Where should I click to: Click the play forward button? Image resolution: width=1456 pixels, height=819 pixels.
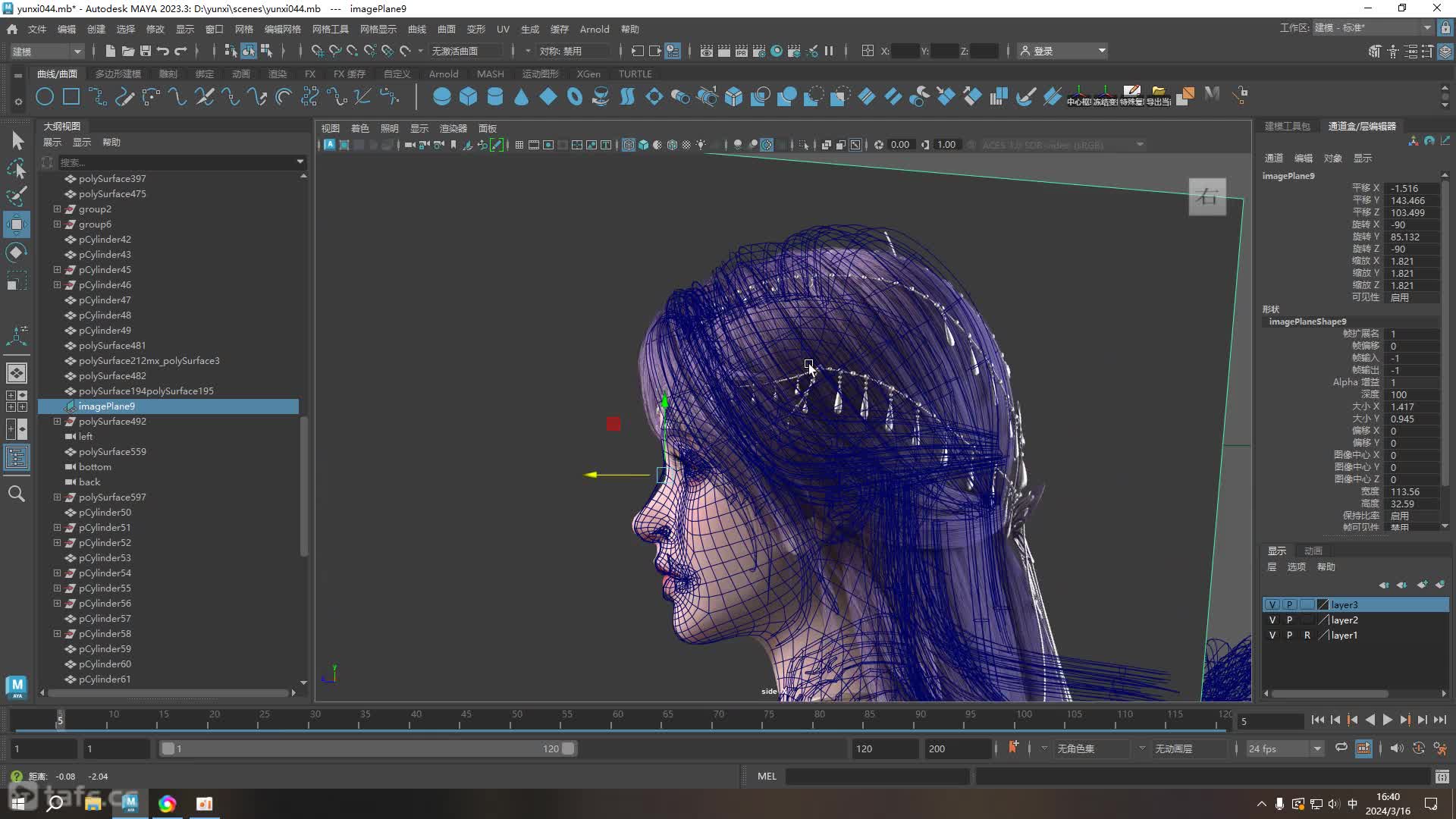click(x=1387, y=720)
